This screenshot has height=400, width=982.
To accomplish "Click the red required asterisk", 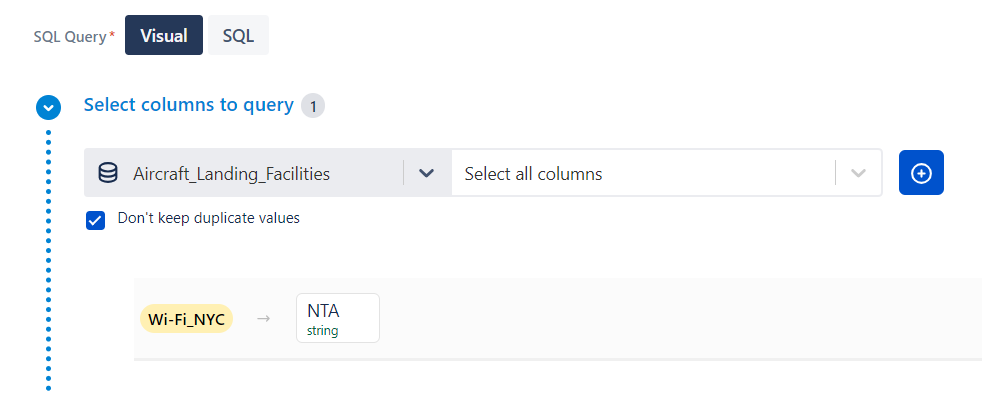I will click(112, 34).
